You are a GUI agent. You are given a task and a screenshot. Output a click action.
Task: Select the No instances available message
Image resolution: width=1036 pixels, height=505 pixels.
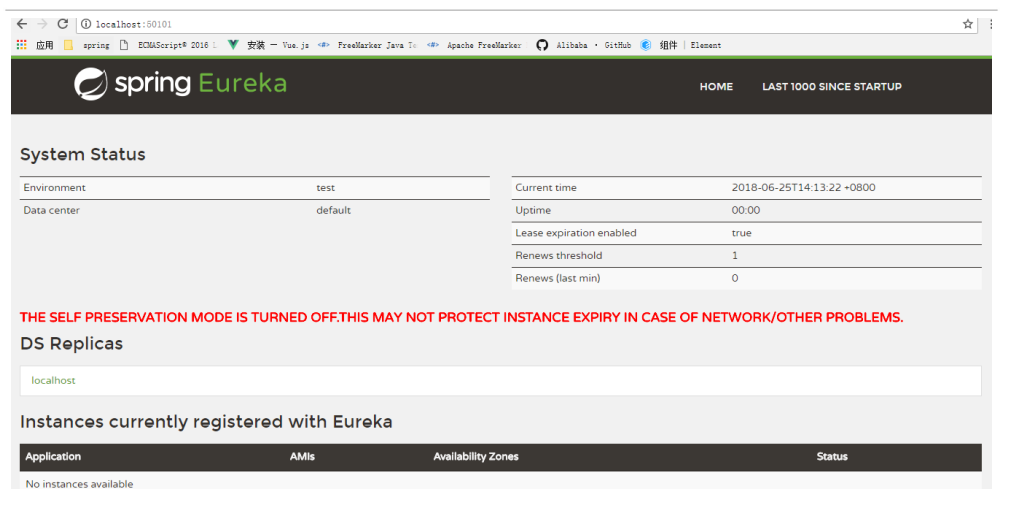pyautogui.click(x=79, y=484)
